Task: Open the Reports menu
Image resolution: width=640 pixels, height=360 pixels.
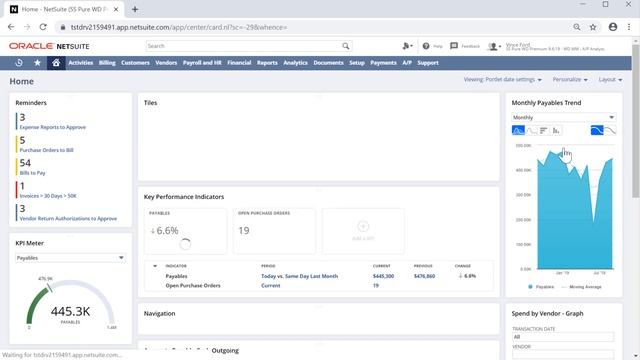Action: (267, 63)
